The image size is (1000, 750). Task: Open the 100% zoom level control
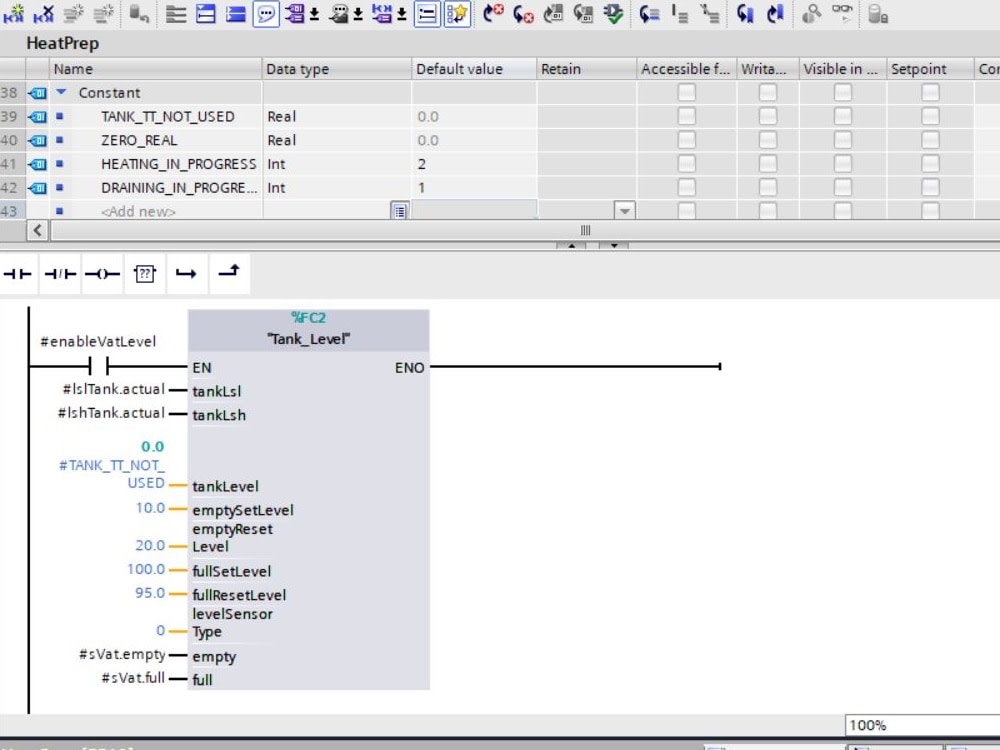click(x=869, y=725)
